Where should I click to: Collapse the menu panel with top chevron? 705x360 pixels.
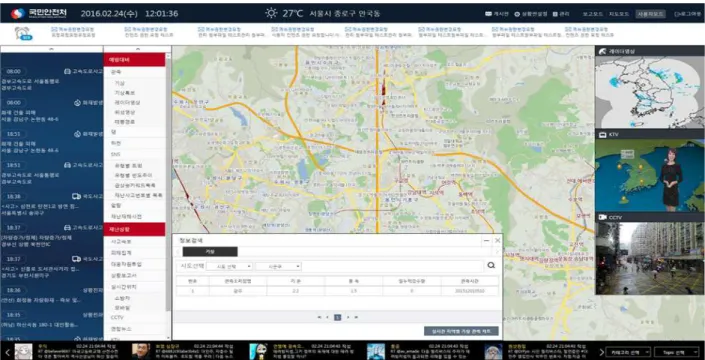[x=138, y=49]
